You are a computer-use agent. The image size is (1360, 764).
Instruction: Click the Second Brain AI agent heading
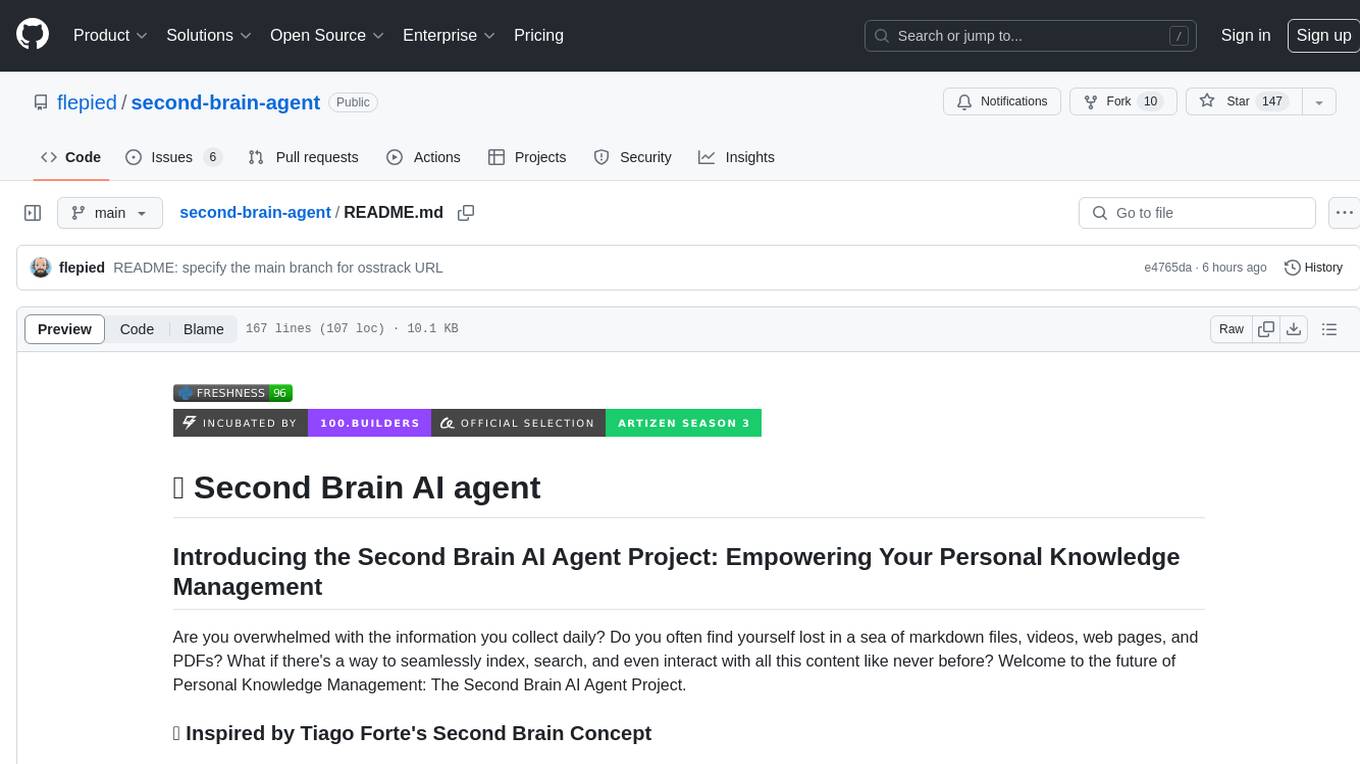point(357,487)
